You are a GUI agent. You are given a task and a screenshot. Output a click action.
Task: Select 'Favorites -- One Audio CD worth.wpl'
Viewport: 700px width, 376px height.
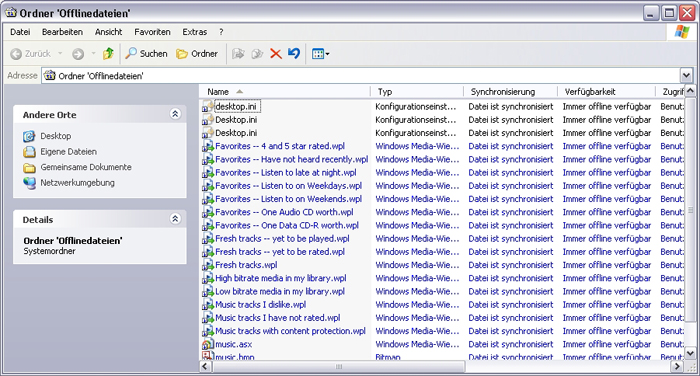(x=284, y=212)
